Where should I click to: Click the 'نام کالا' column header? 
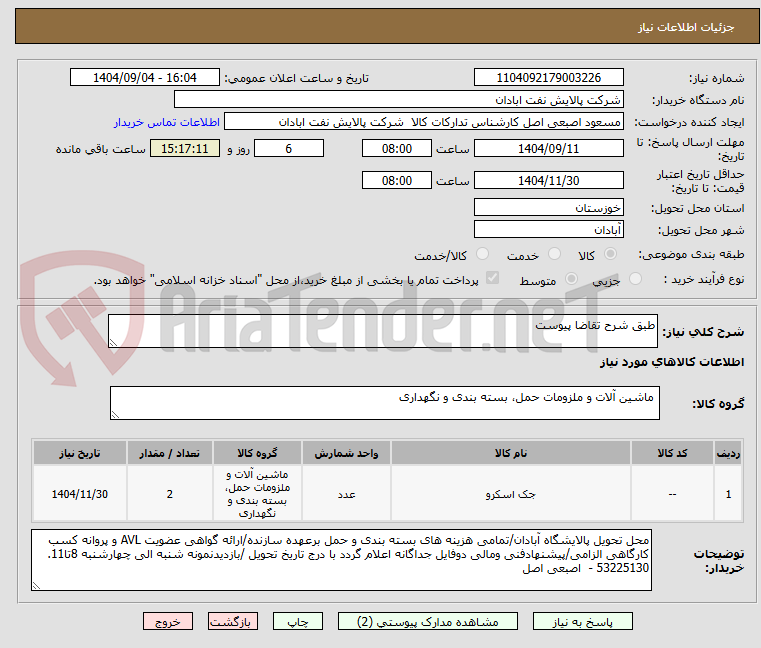click(x=511, y=453)
